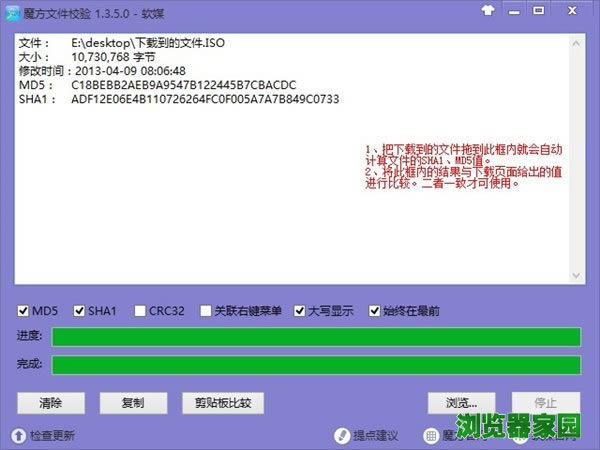This screenshot has height=450, width=600.
Task: Click the scrollbar up arrow in results box
Action: 576,44
